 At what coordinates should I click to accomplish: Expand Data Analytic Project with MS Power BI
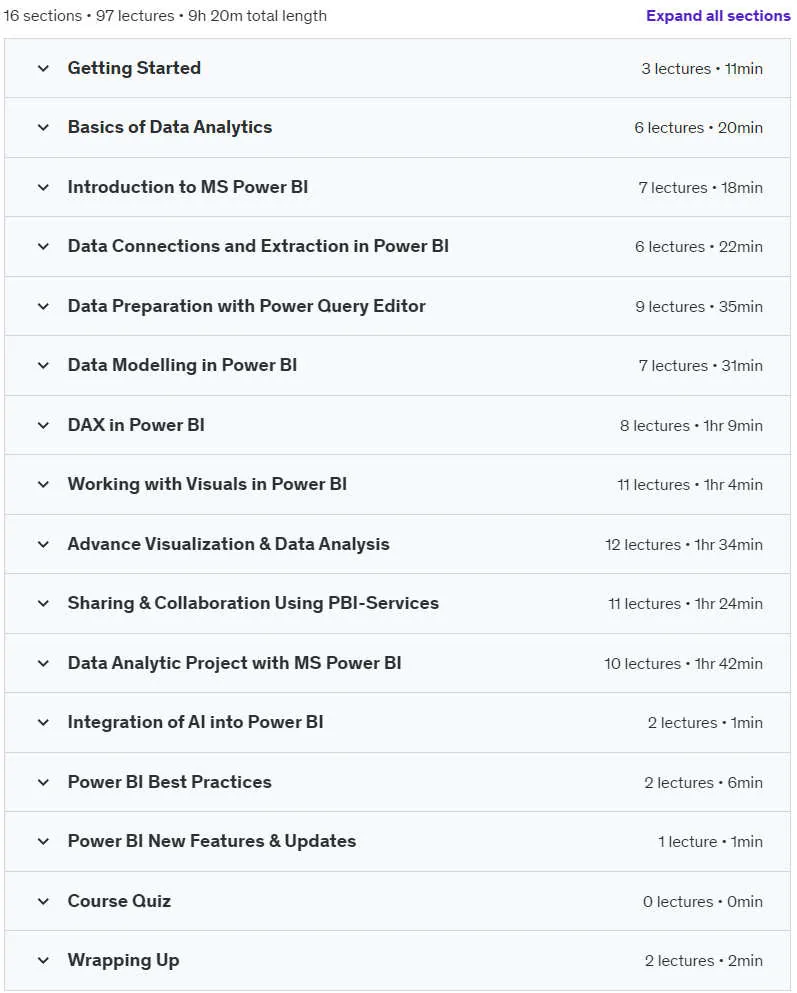(234, 663)
